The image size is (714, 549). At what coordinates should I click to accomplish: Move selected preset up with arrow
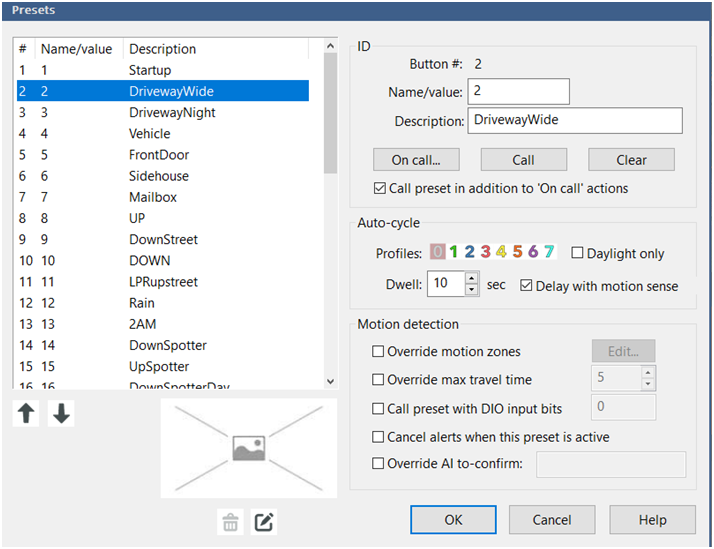tap(26, 413)
